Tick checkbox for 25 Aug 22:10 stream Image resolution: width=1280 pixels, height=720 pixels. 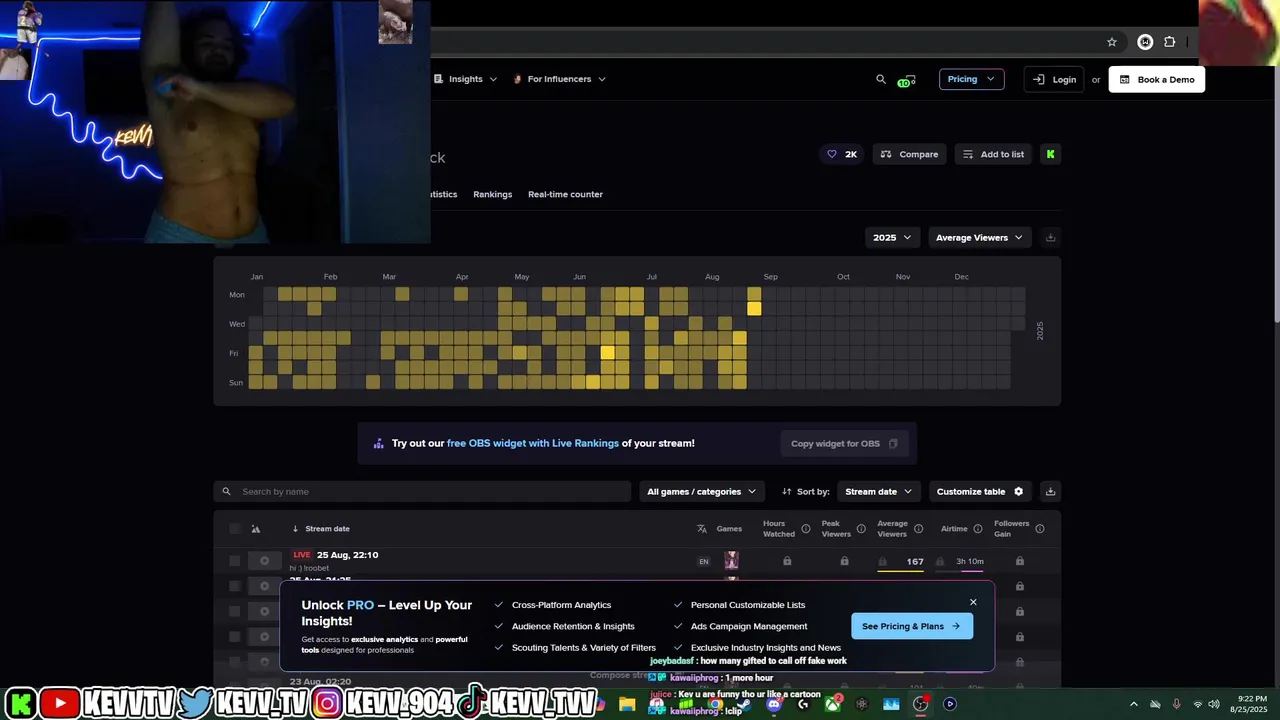(x=235, y=561)
